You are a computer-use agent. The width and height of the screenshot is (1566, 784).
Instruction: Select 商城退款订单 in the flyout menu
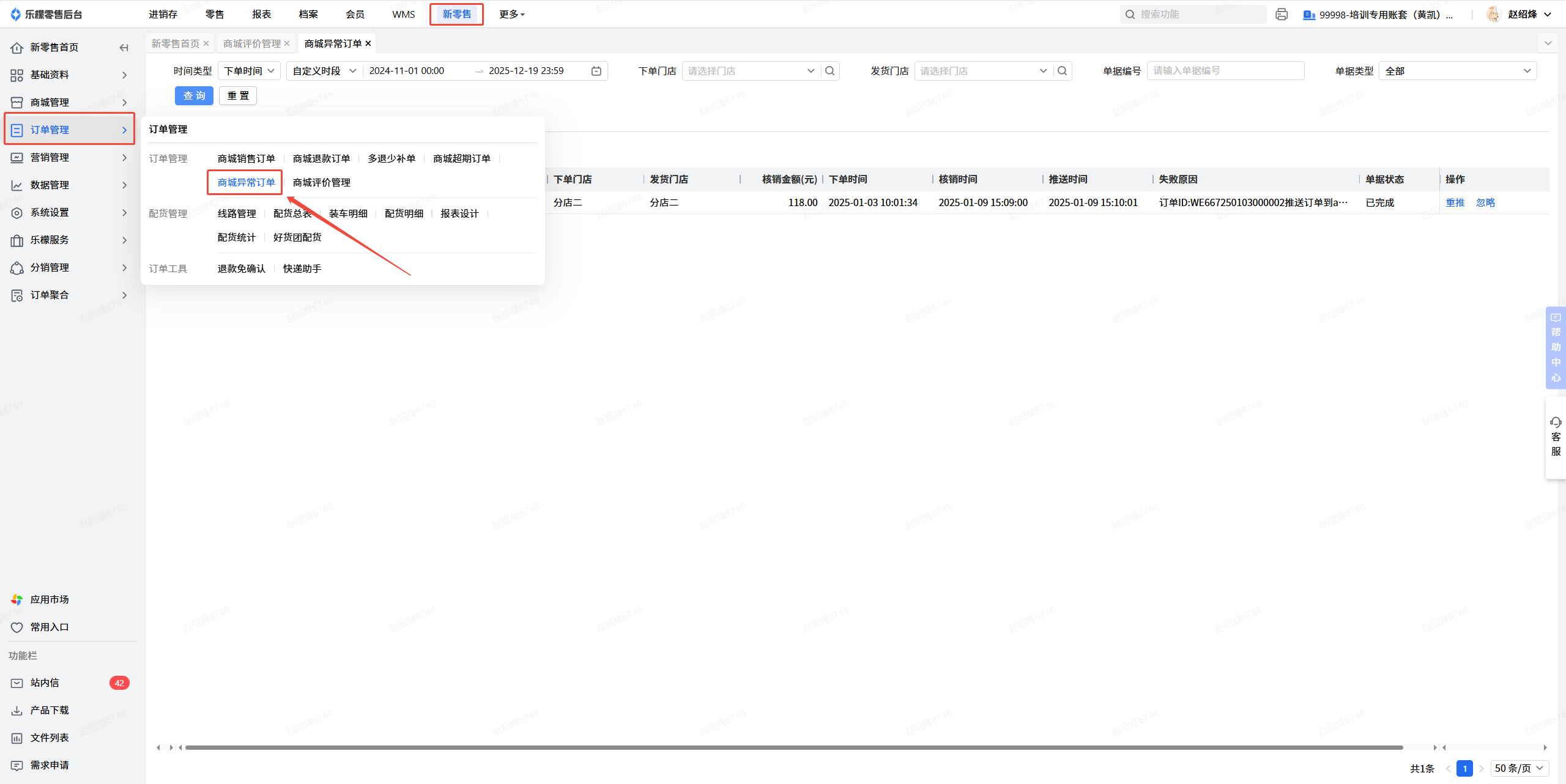(321, 158)
